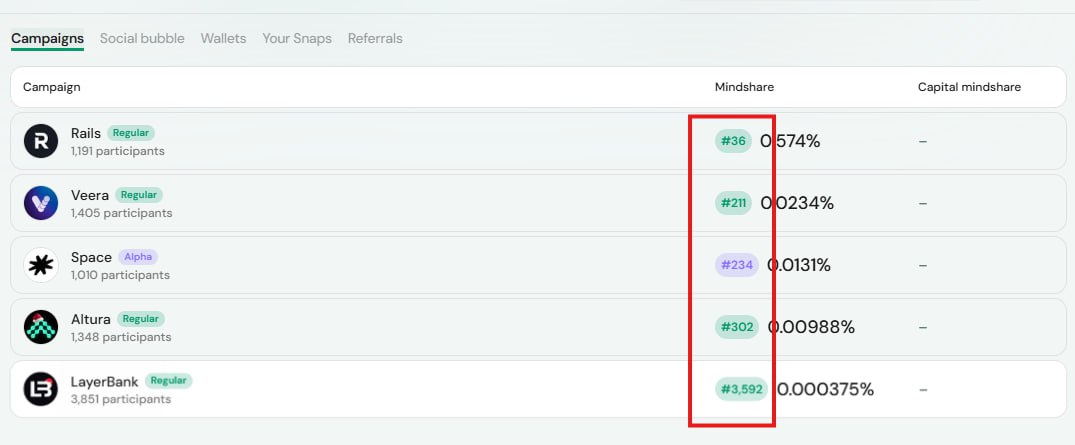Switch to the Social bubble tab
The width and height of the screenshot is (1075, 445).
tap(142, 38)
